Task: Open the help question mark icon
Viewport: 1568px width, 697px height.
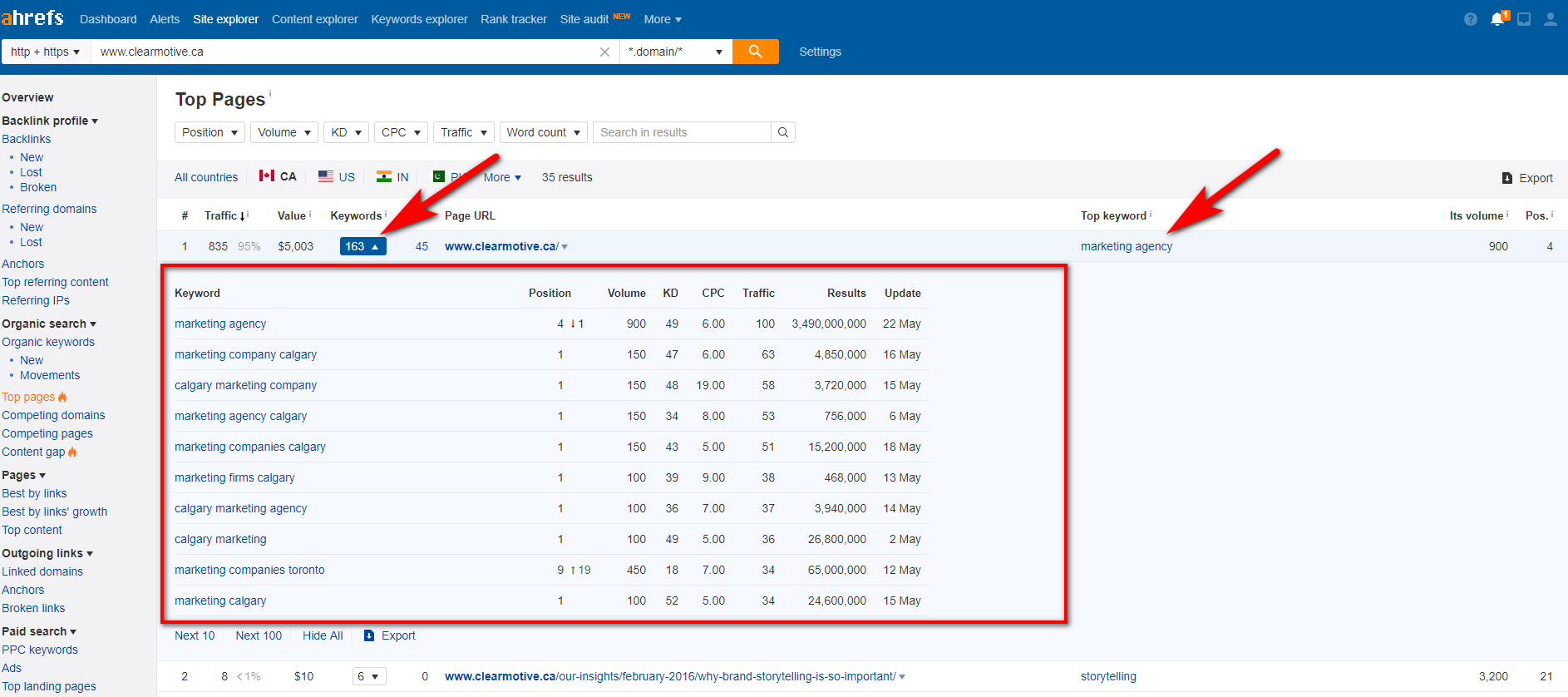Action: [1471, 19]
